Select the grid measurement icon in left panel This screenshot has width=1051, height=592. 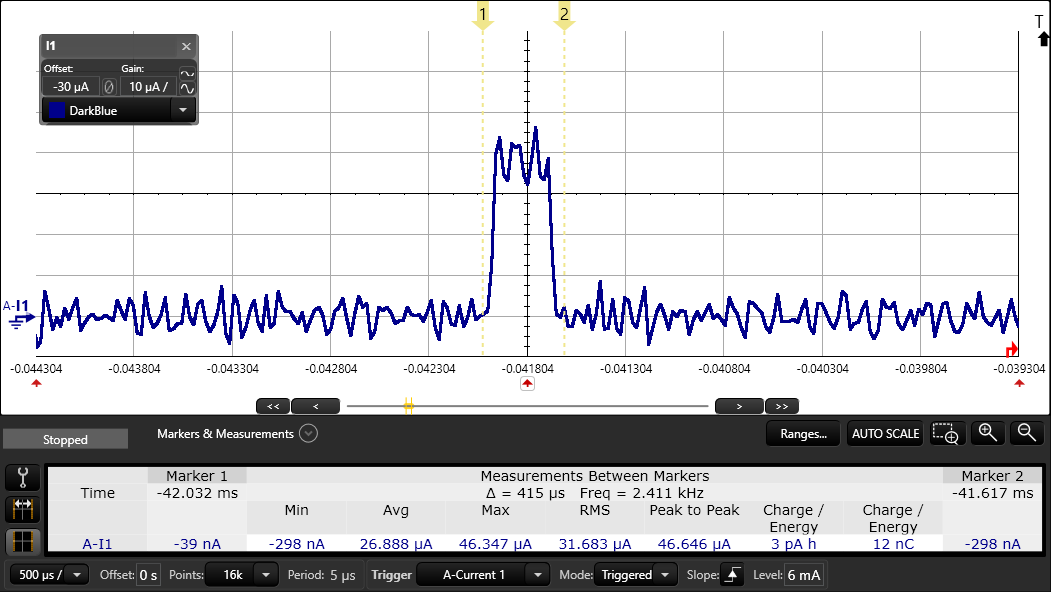[22, 542]
